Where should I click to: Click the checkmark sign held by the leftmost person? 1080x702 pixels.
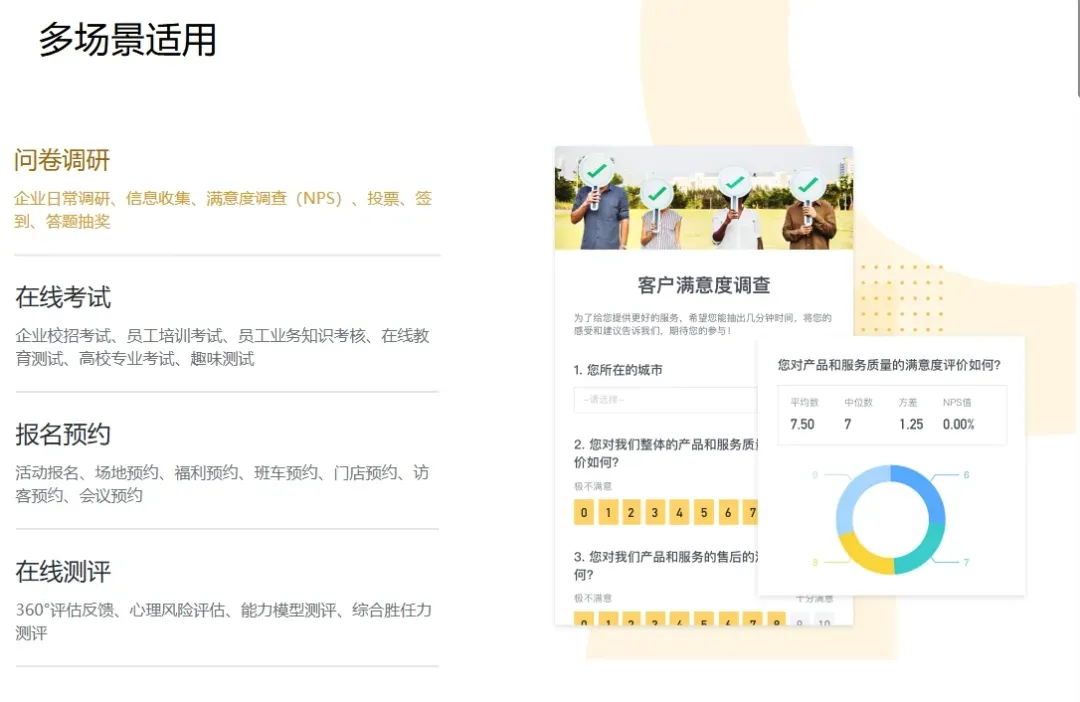(x=597, y=172)
